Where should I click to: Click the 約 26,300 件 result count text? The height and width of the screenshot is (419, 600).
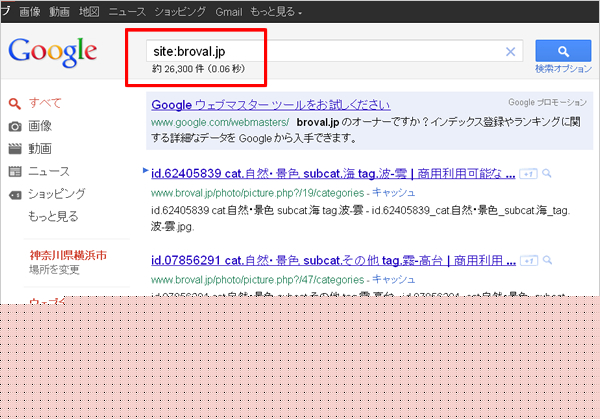point(198,69)
